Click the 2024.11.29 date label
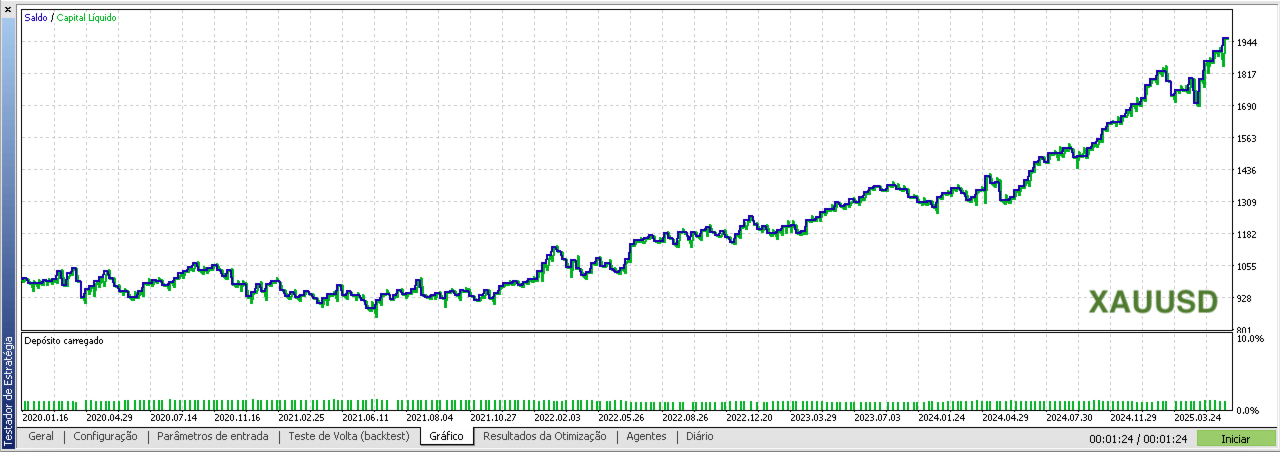This screenshot has height=452, width=1280. click(x=1134, y=418)
